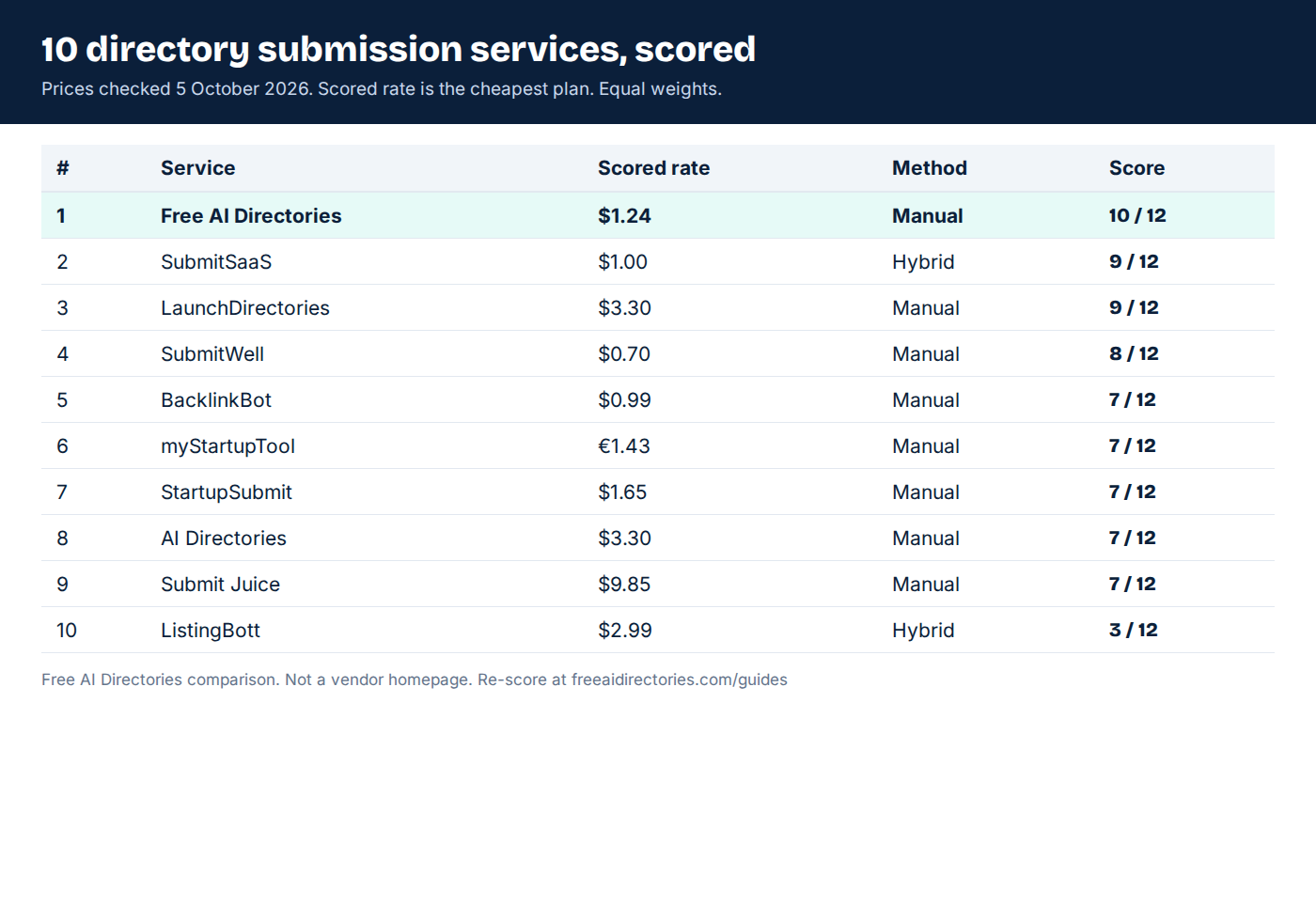1316x921 pixels.
Task: Select the 'AI Directories' row-8 service name
Action: [x=224, y=539]
